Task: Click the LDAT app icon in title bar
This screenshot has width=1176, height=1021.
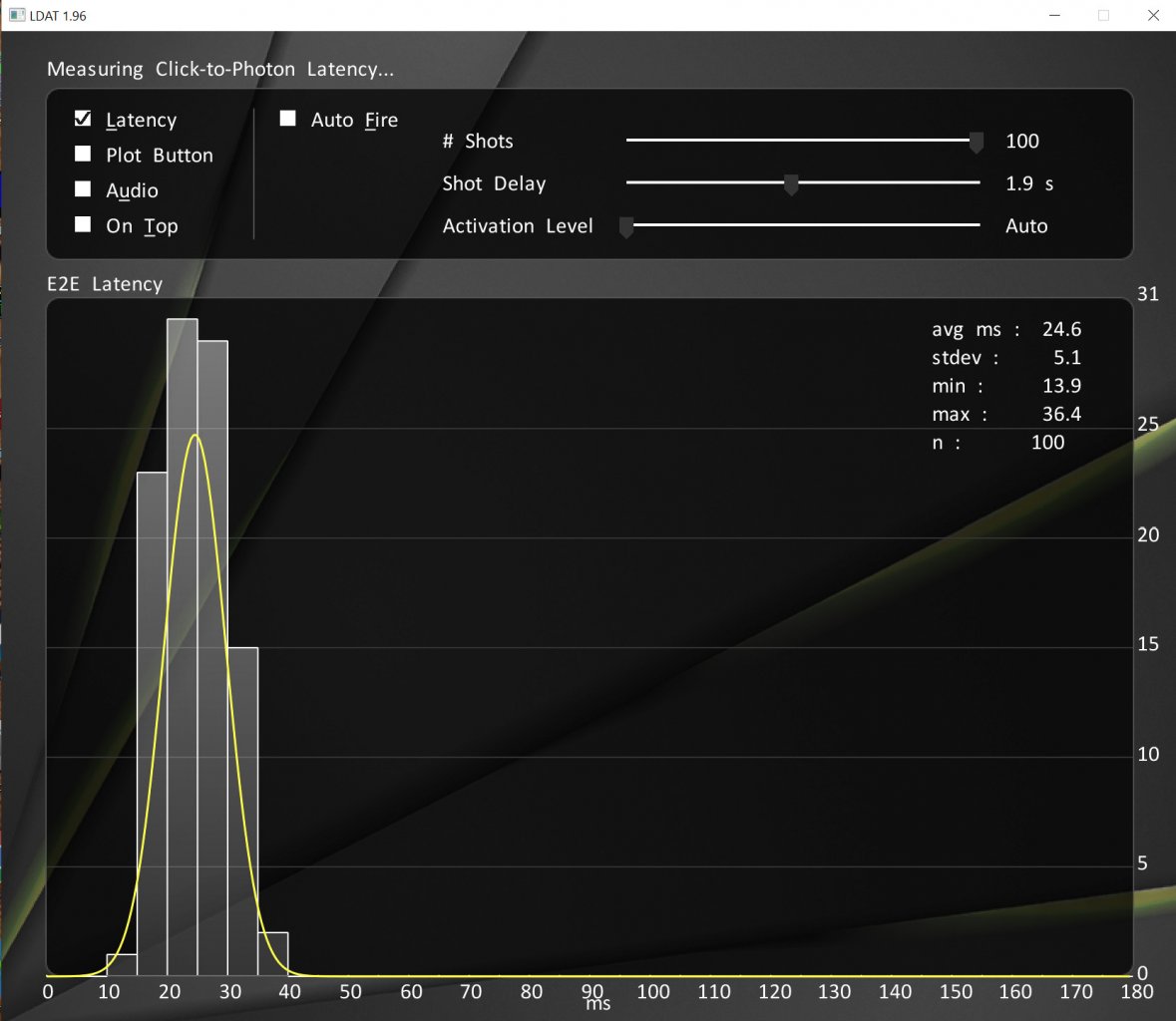Action: [x=17, y=15]
